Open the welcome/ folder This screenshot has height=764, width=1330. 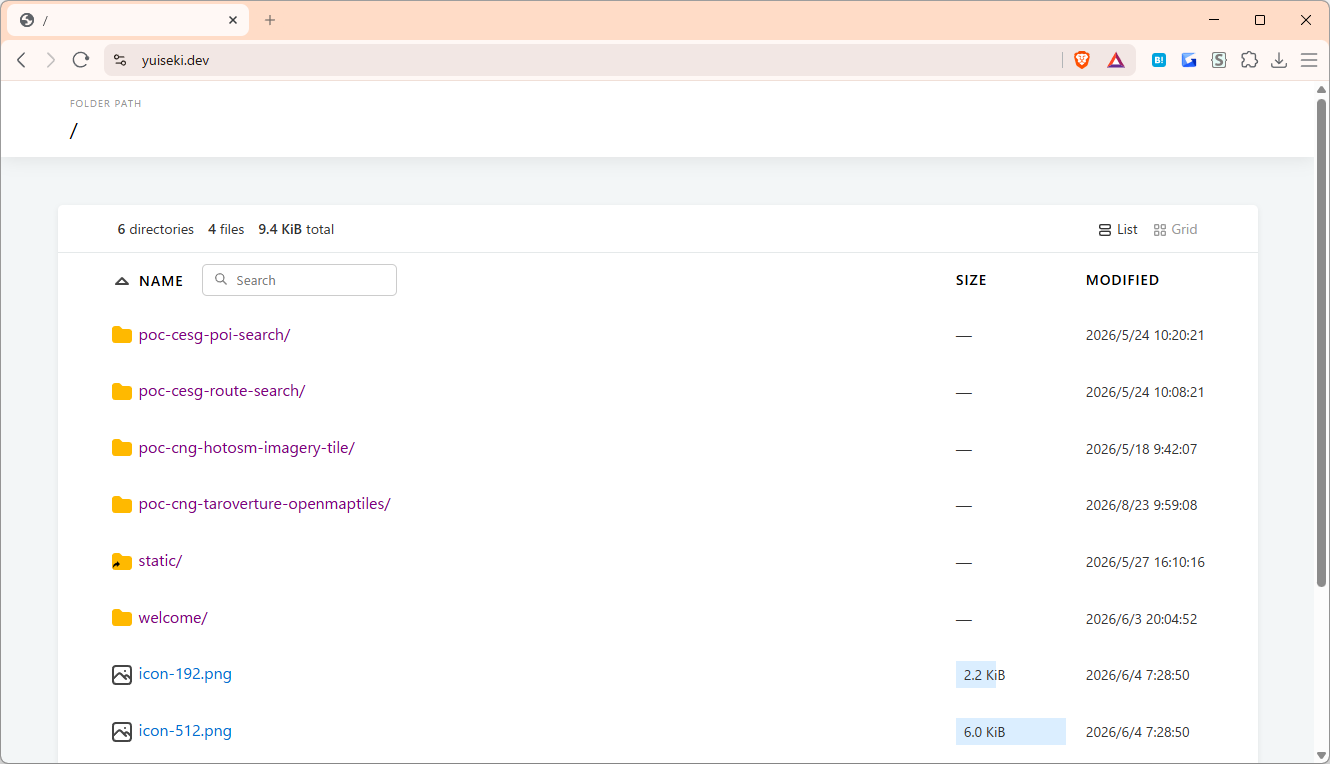[x=173, y=618]
